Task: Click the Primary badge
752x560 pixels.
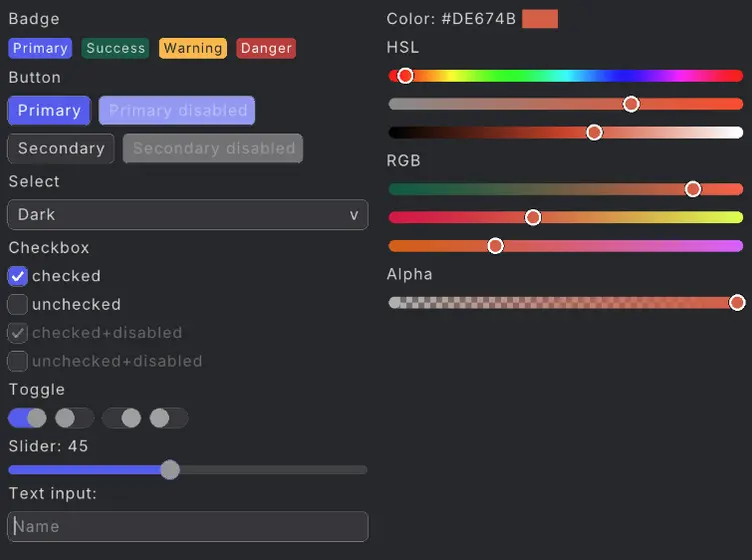Action: pyautogui.click(x=40, y=48)
